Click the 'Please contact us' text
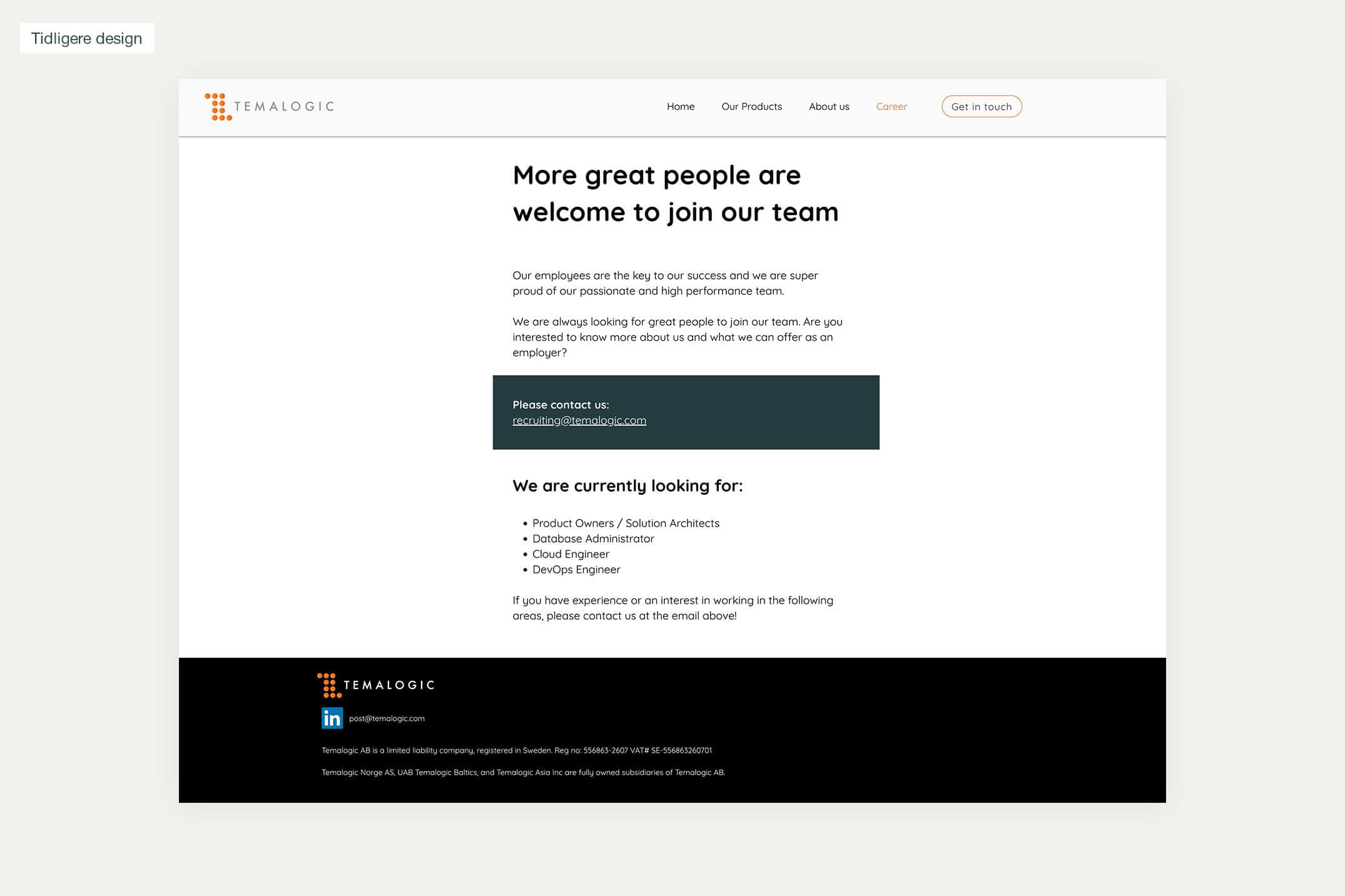Screen dimensions: 1345x896 tap(560, 405)
